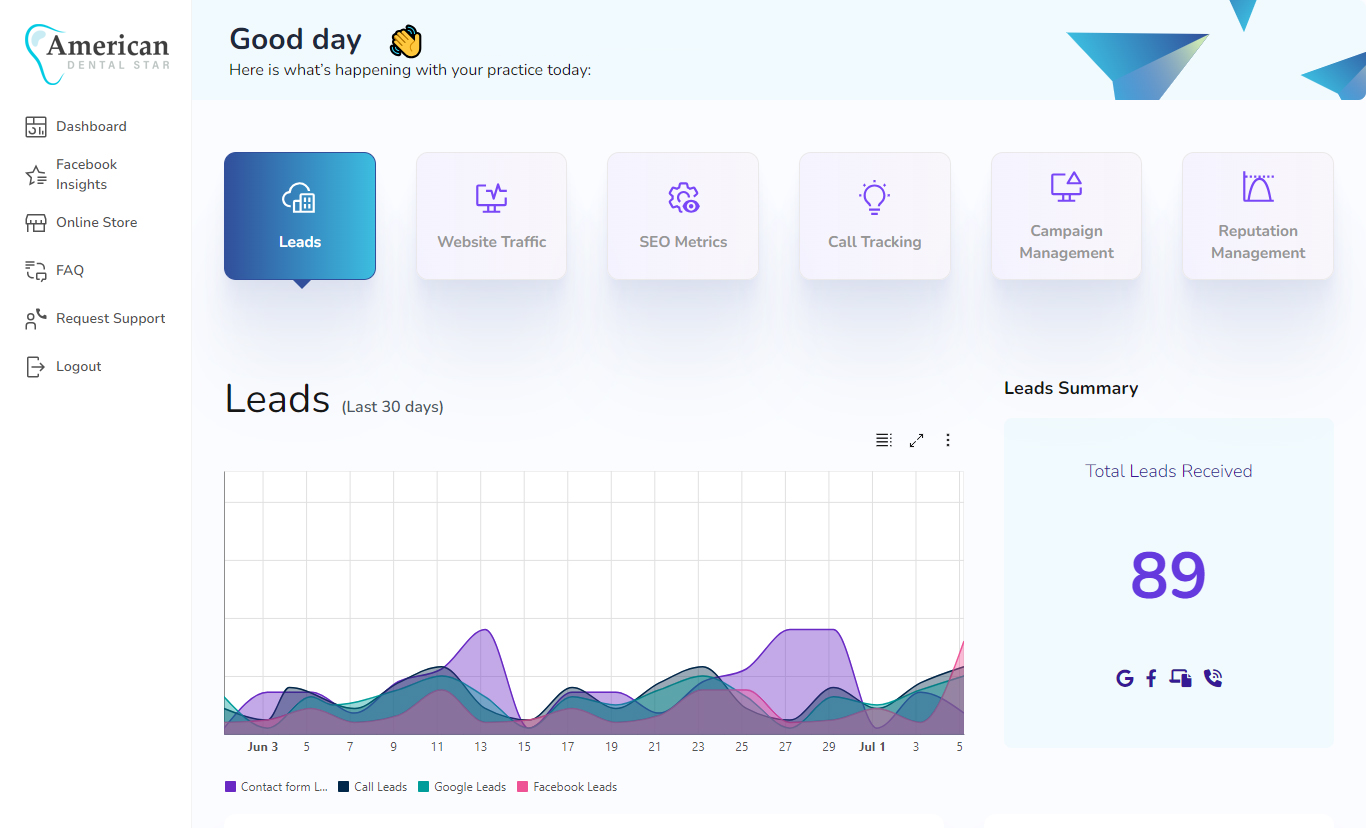
Task: Click the cloud-building icon on Leads card
Action: [x=300, y=198]
